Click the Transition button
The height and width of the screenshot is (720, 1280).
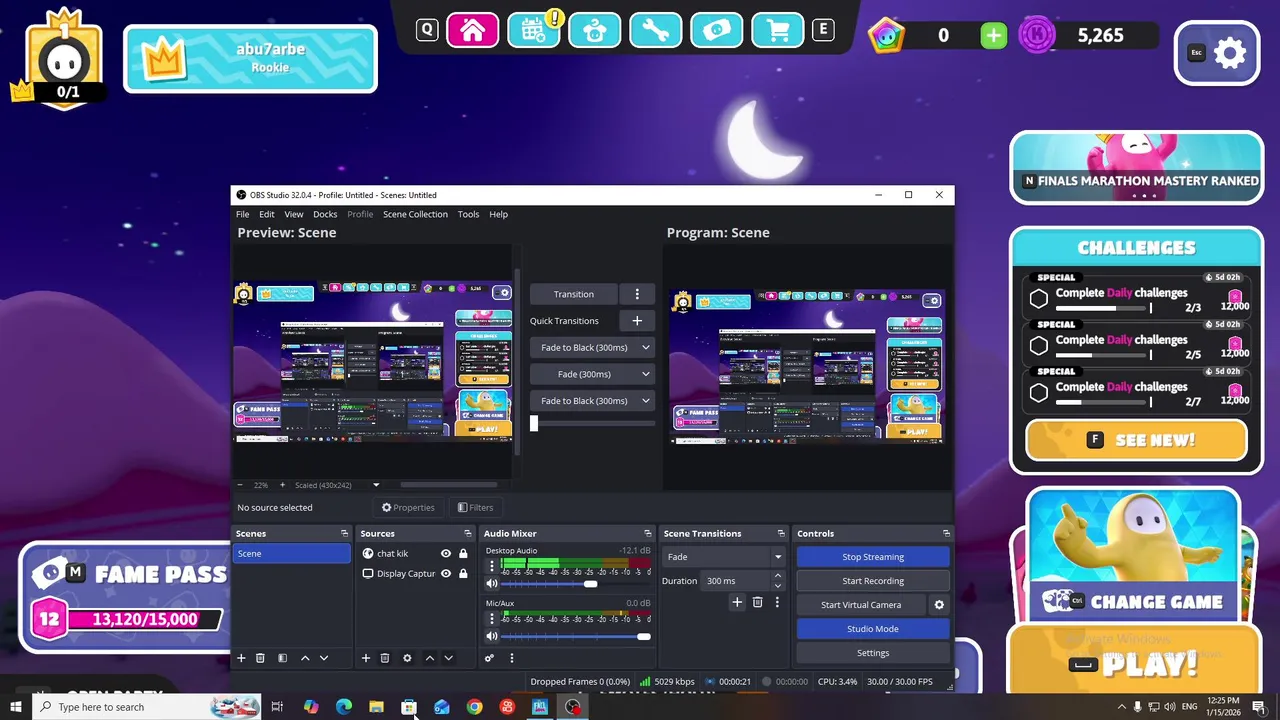pos(574,294)
